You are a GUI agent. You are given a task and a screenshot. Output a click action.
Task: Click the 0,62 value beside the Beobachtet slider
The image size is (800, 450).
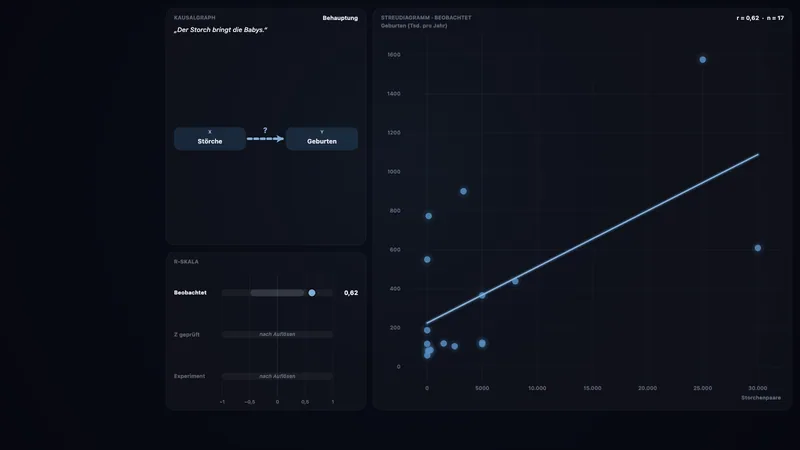[351, 293]
